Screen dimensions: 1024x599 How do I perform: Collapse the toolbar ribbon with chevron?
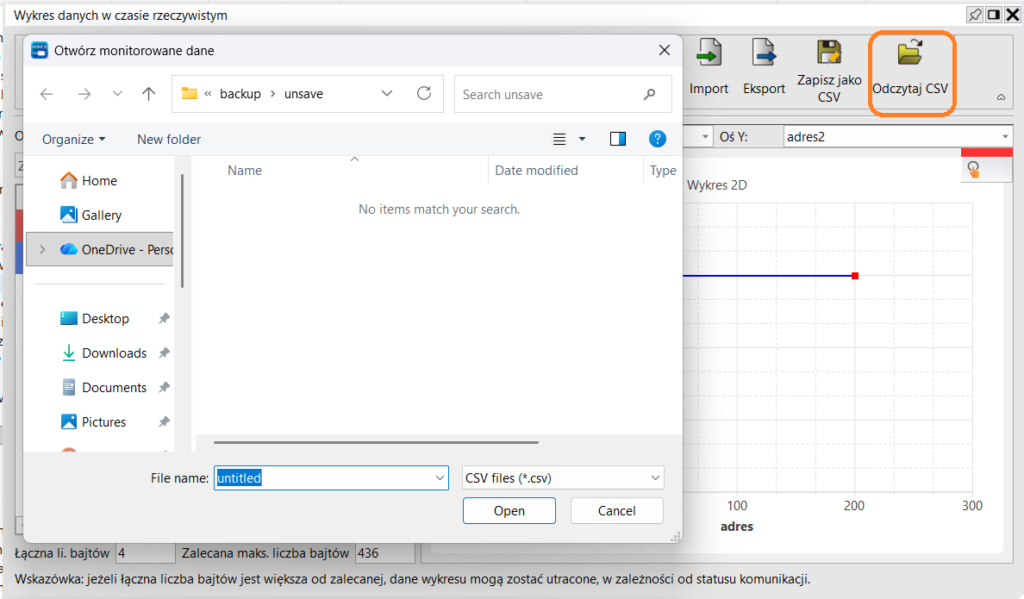click(x=1000, y=97)
